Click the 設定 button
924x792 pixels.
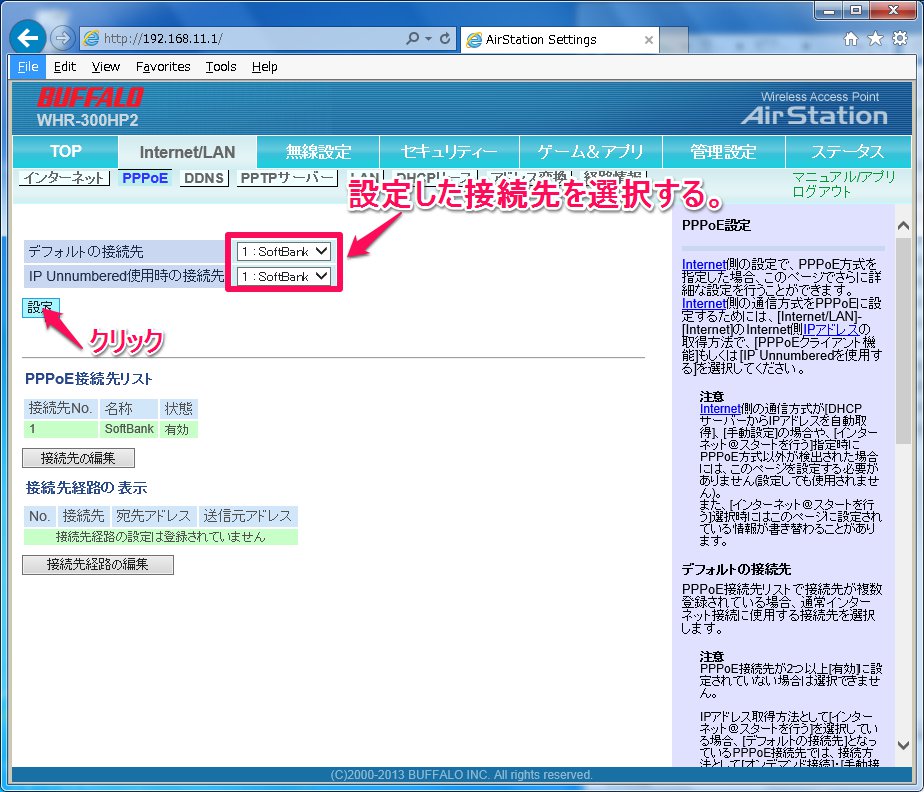(41, 308)
